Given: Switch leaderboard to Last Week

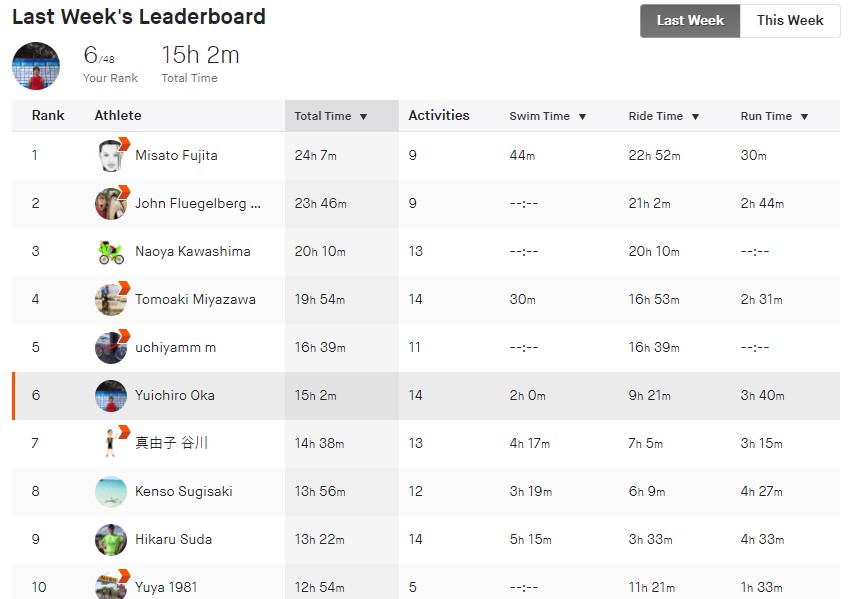Looking at the screenshot, I should coord(690,21).
